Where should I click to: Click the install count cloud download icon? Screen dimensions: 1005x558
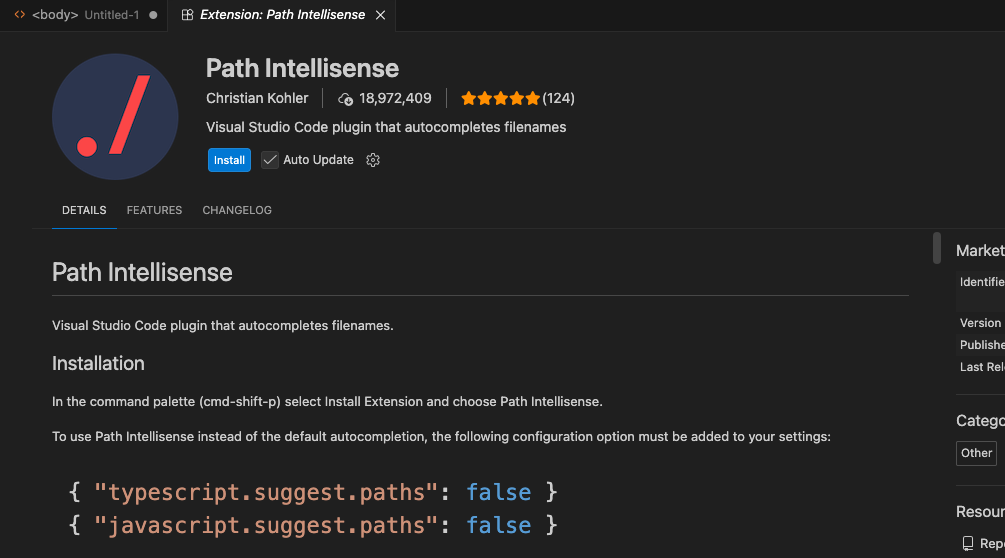point(345,99)
